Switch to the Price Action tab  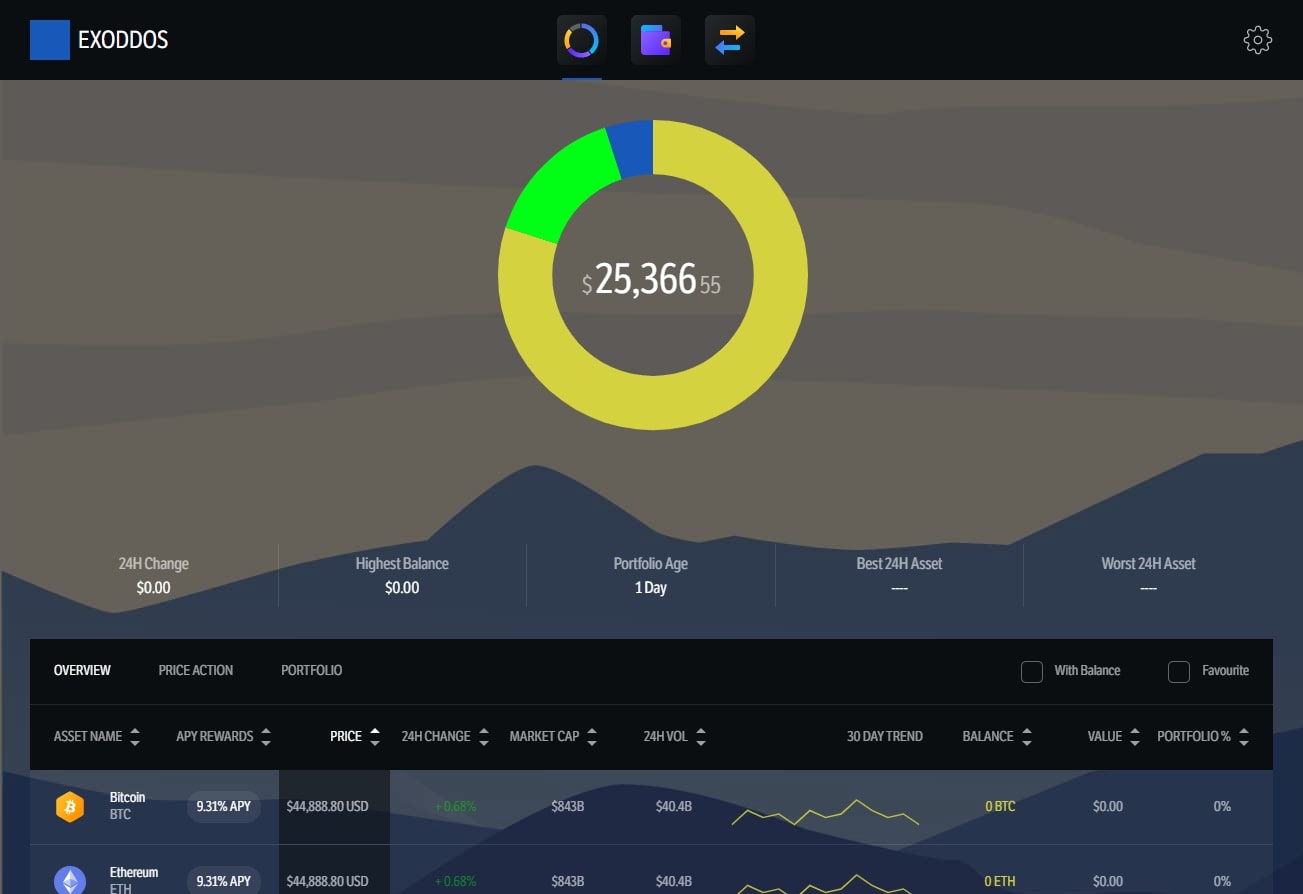195,670
